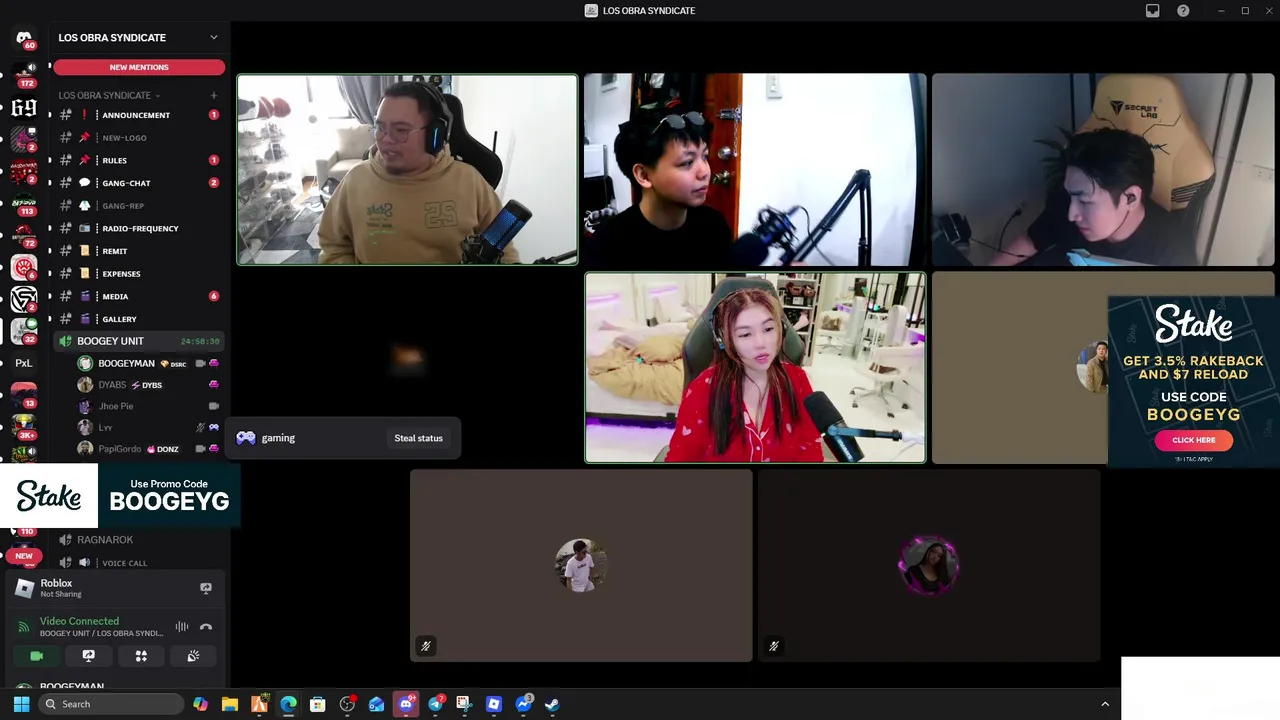Open Microsoft Edge from the taskbar
The image size is (1280, 720).
pyautogui.click(x=288, y=704)
